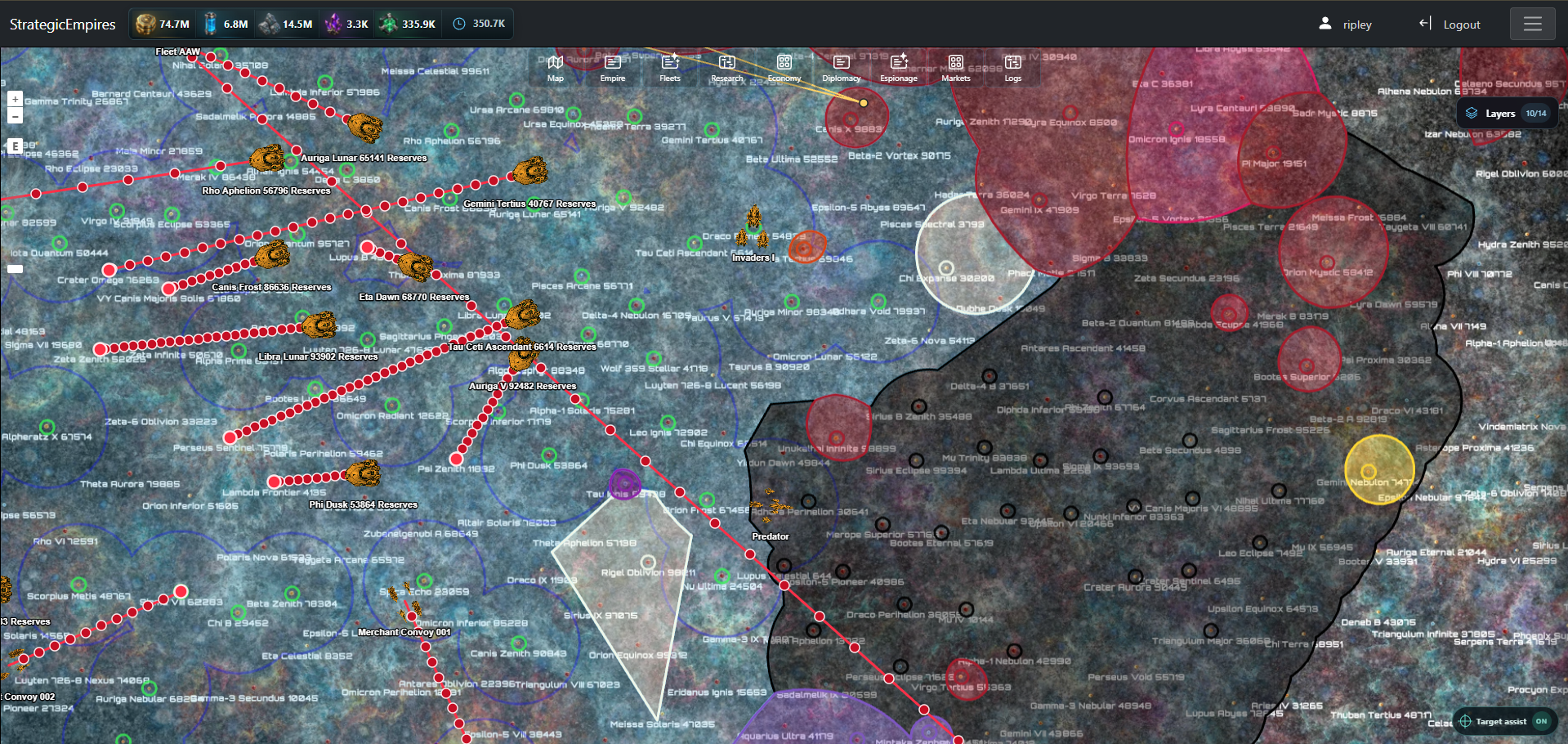
Task: Select the Libra Lunar 93902 Reserves asteroid
Action: [319, 325]
